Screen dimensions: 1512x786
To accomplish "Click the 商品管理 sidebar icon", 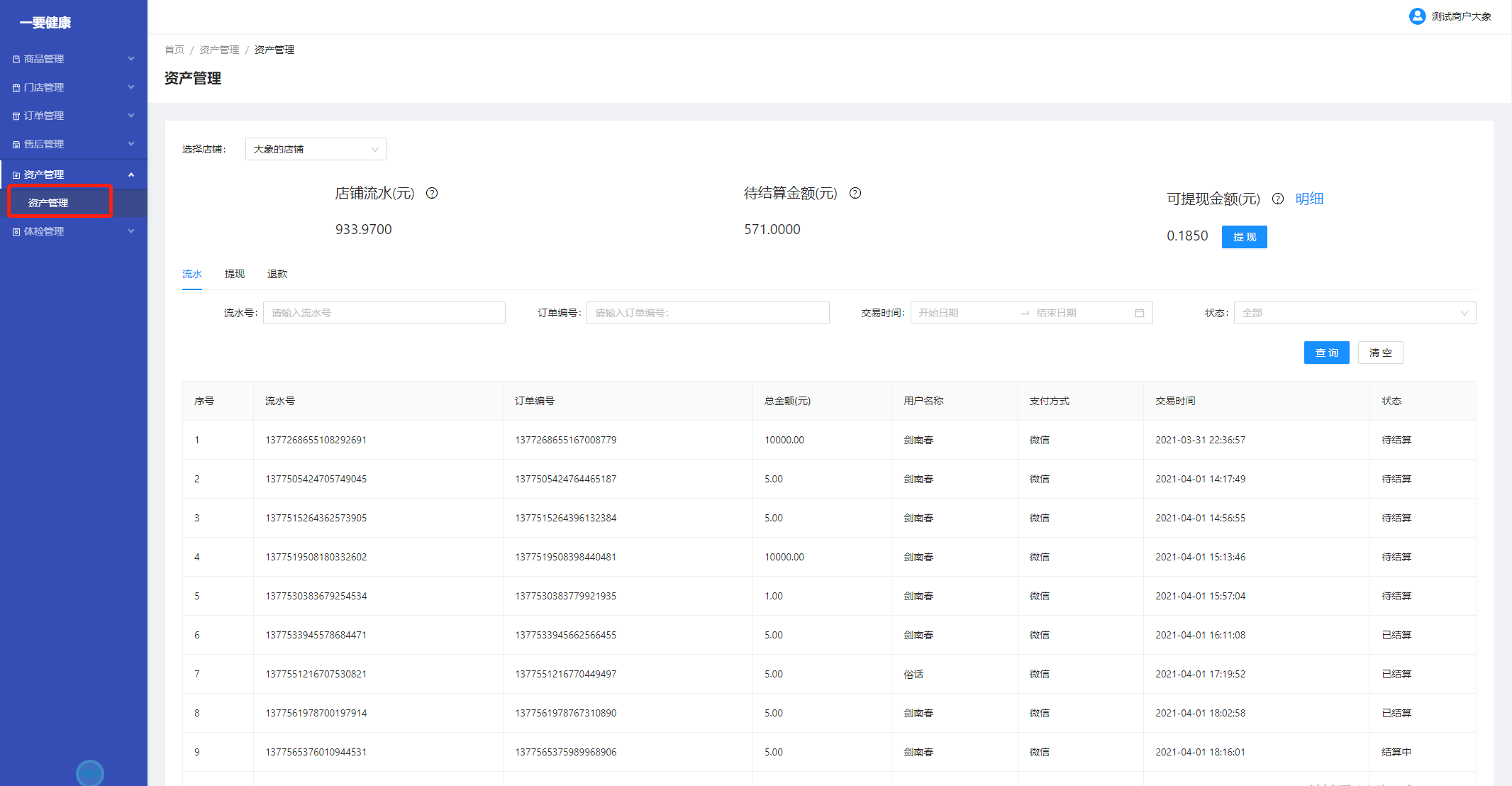I will [x=16, y=60].
